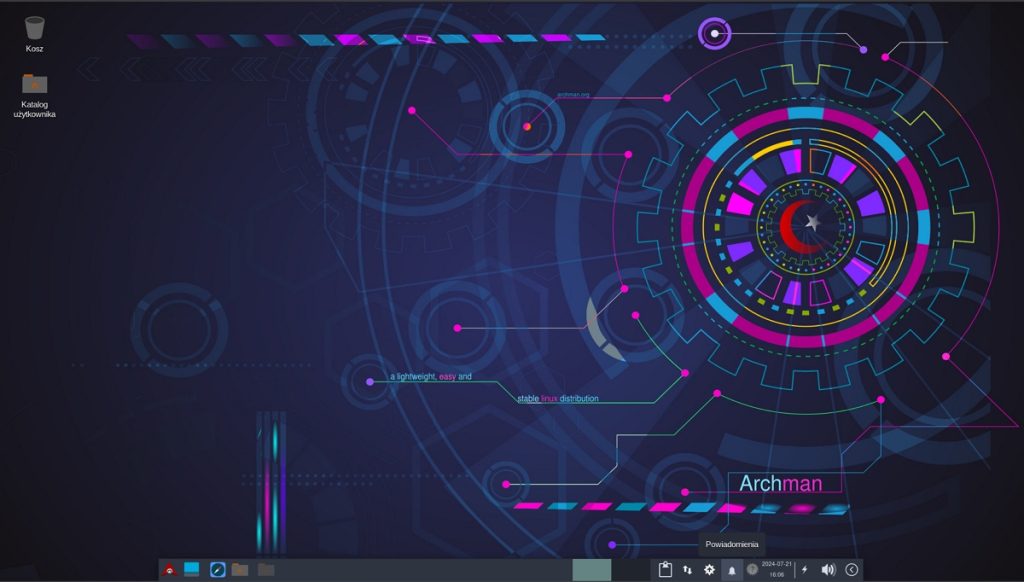Click the 16:06 time display
The height and width of the screenshot is (582, 1024).
pyautogui.click(x=778, y=575)
